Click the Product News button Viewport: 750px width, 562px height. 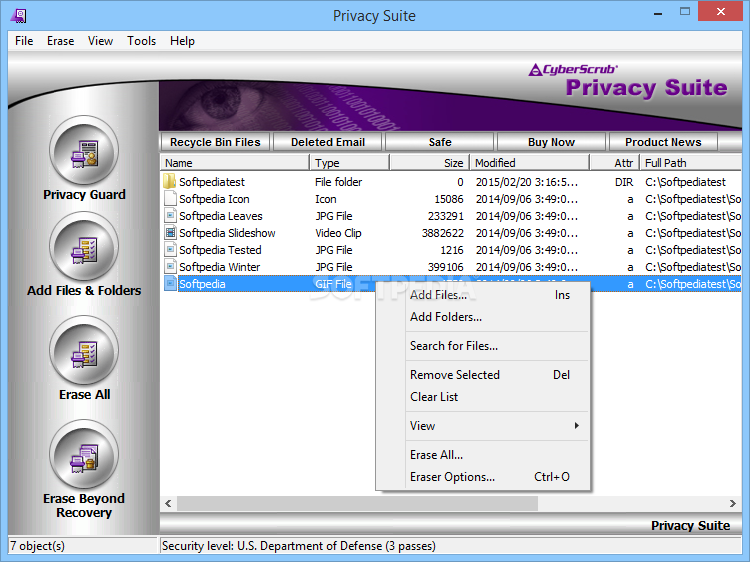tap(663, 142)
